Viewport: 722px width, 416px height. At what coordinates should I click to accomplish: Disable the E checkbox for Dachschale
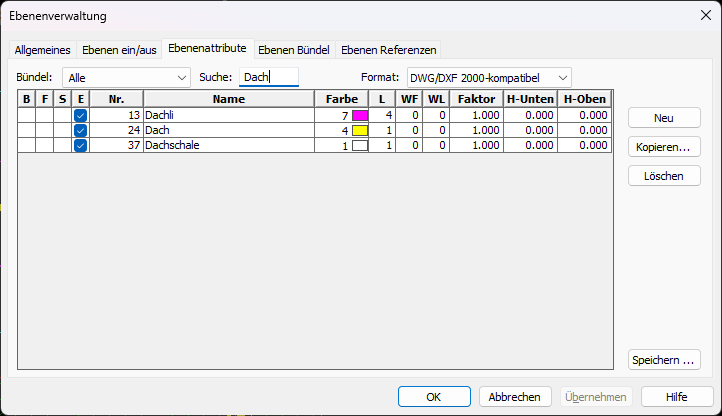[x=80, y=146]
